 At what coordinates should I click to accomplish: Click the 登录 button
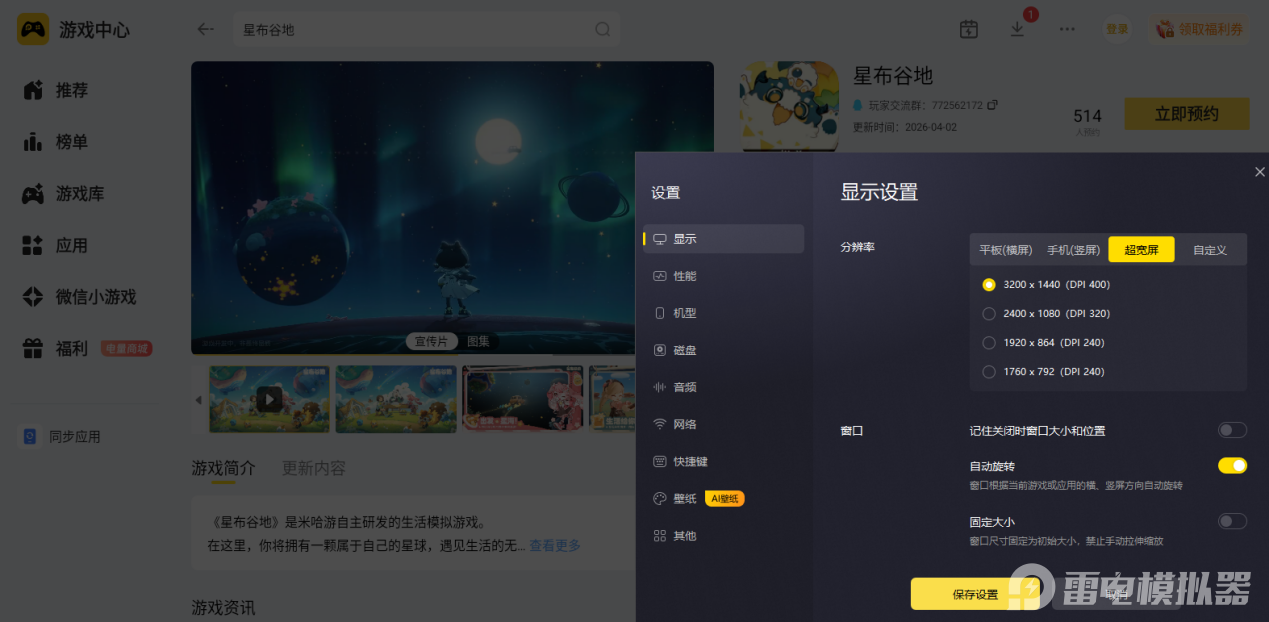(1117, 29)
